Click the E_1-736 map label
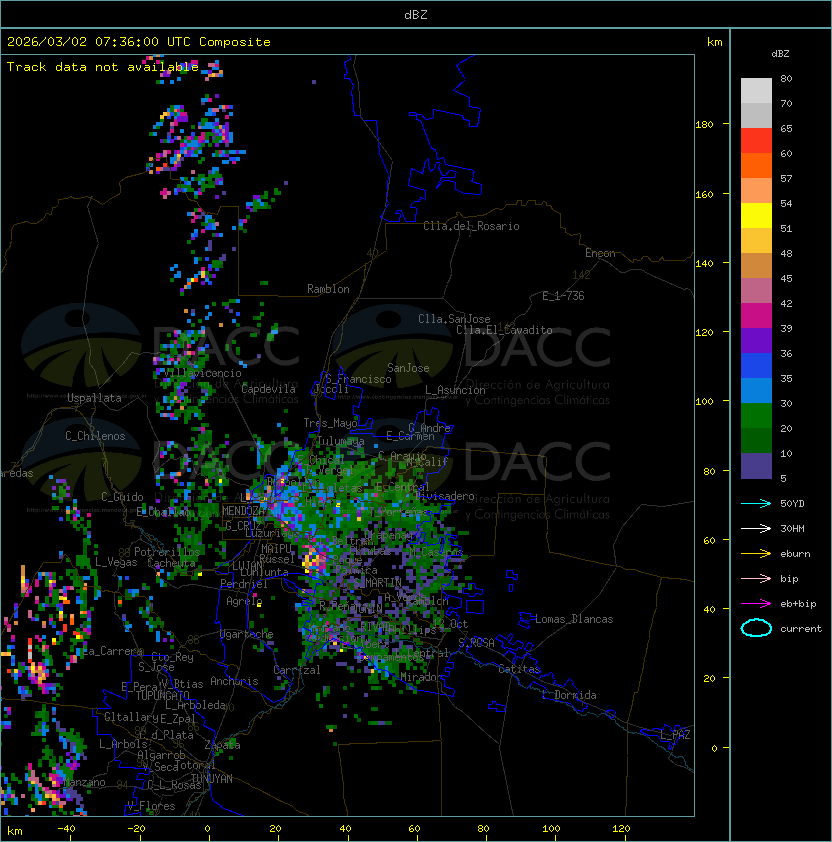 (563, 296)
